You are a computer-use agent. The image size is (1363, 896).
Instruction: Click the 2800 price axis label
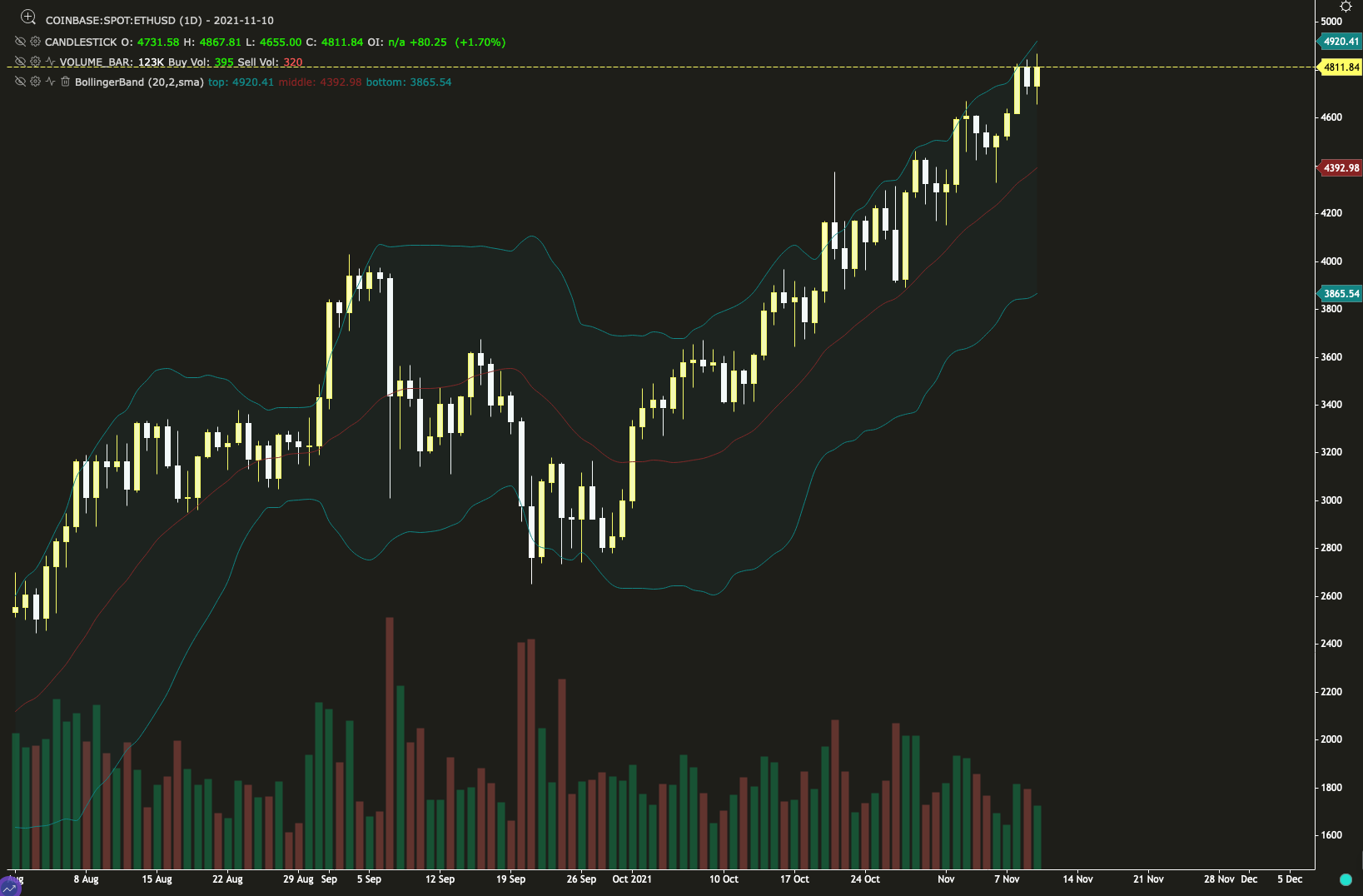coord(1332,548)
